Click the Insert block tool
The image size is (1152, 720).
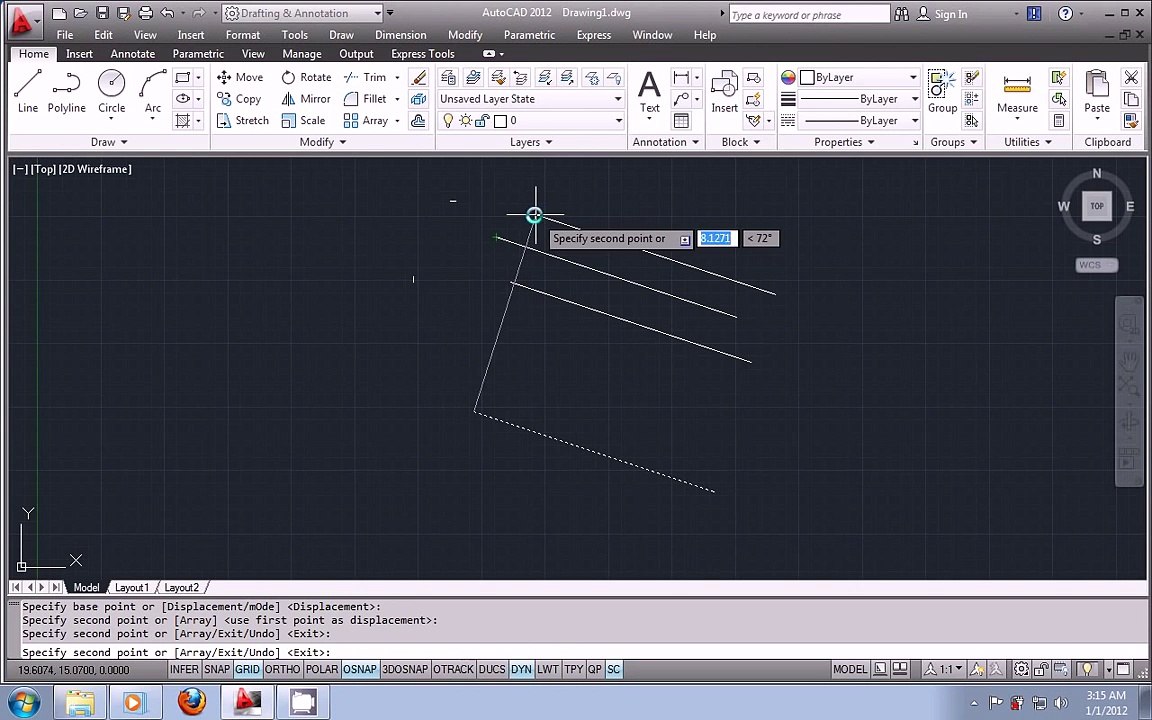tap(724, 92)
